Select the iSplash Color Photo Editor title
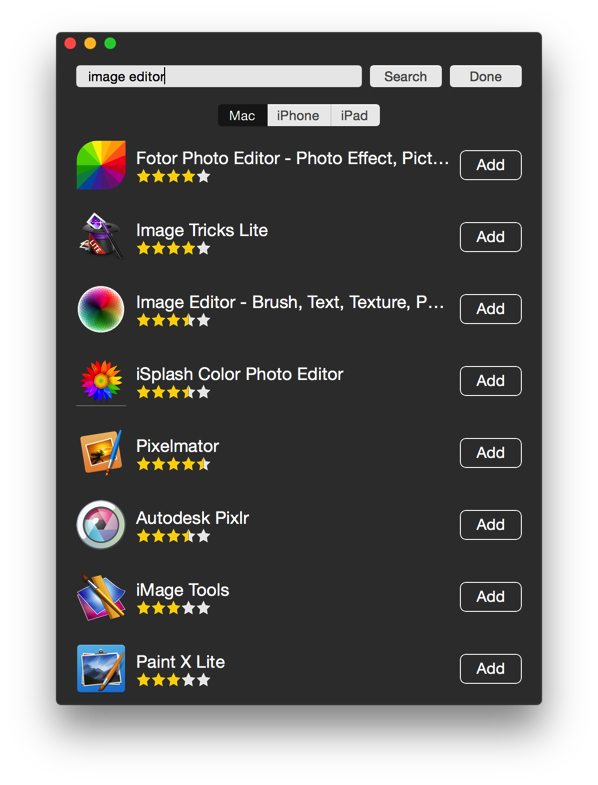Viewport: 598px width, 785px height. click(239, 374)
